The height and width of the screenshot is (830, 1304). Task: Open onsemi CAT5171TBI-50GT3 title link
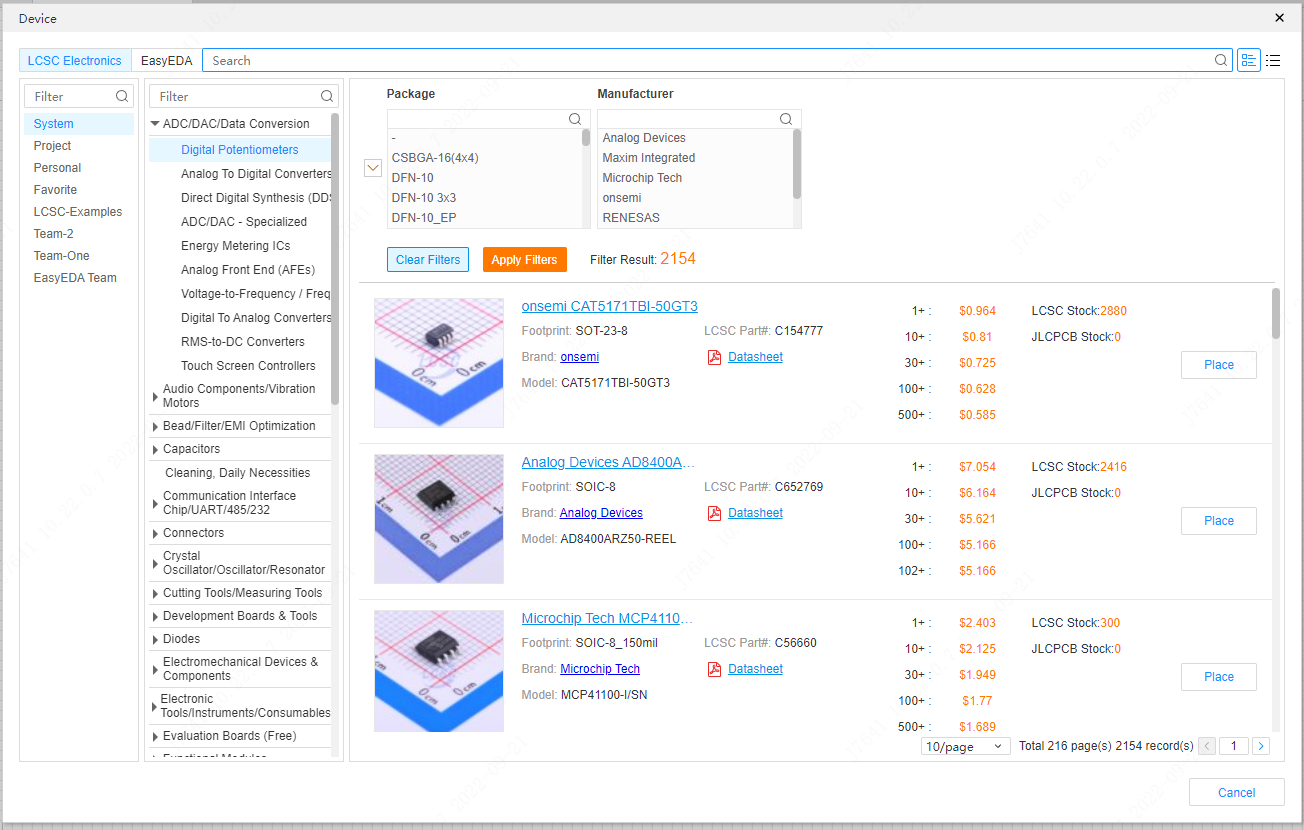click(x=610, y=306)
